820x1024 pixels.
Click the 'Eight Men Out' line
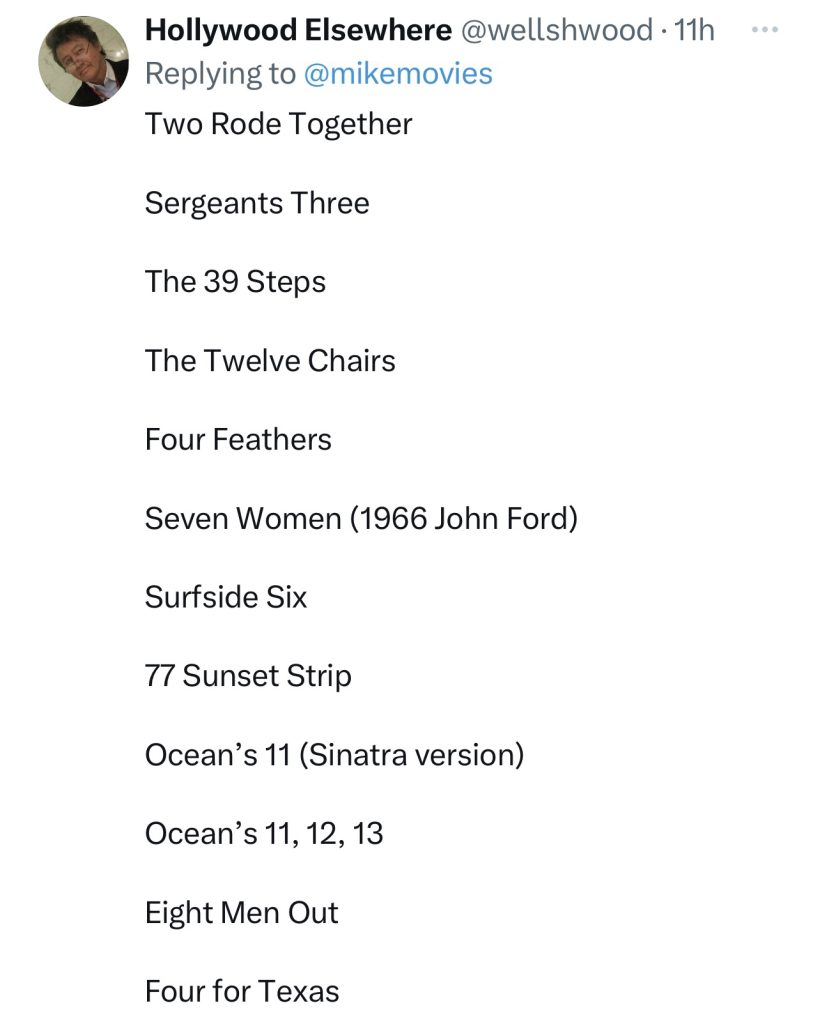(x=242, y=912)
